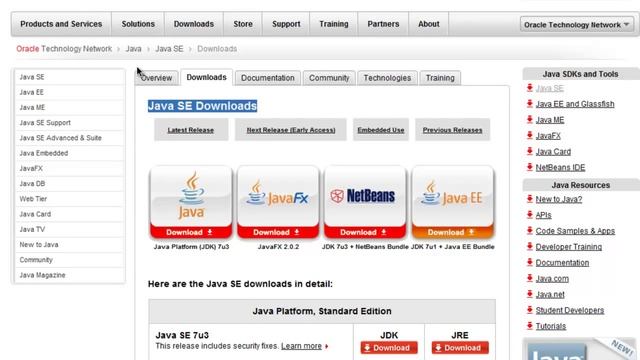Select the Downloads page tab
Viewport: 640px width, 360px height.
pos(207,77)
